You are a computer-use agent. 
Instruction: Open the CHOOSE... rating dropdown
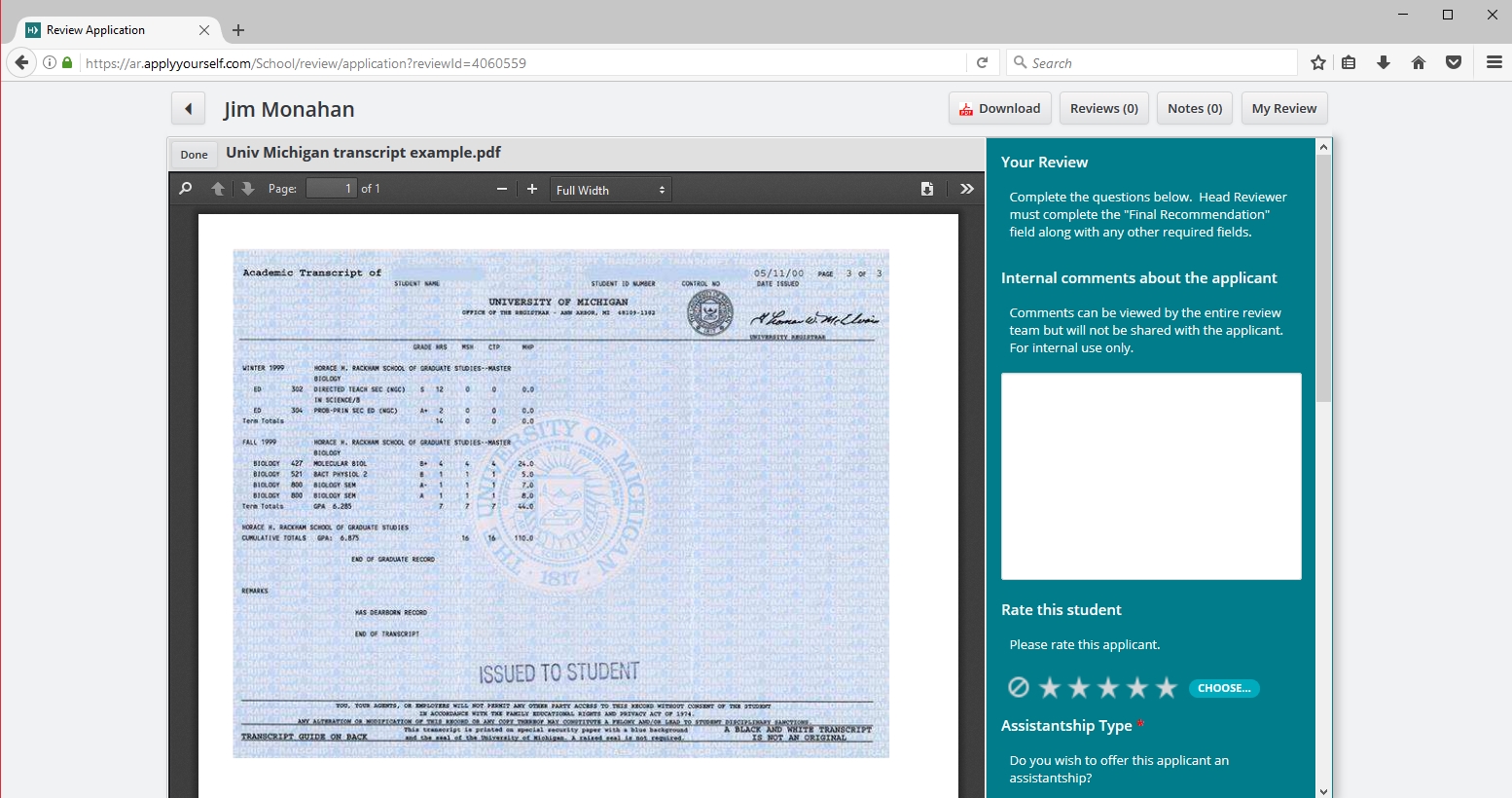click(1224, 688)
